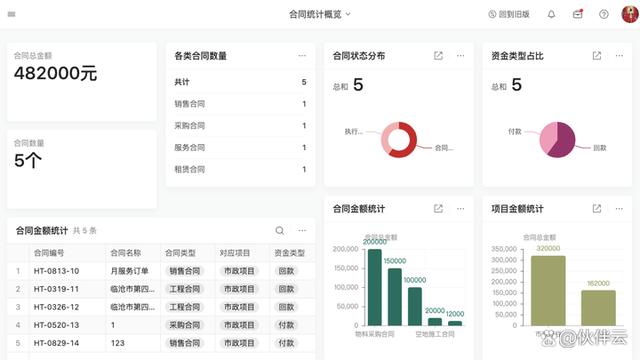640x360 pixels.
Task: Open fullscreen icon for 项目金额统计
Action: pyautogui.click(x=597, y=209)
